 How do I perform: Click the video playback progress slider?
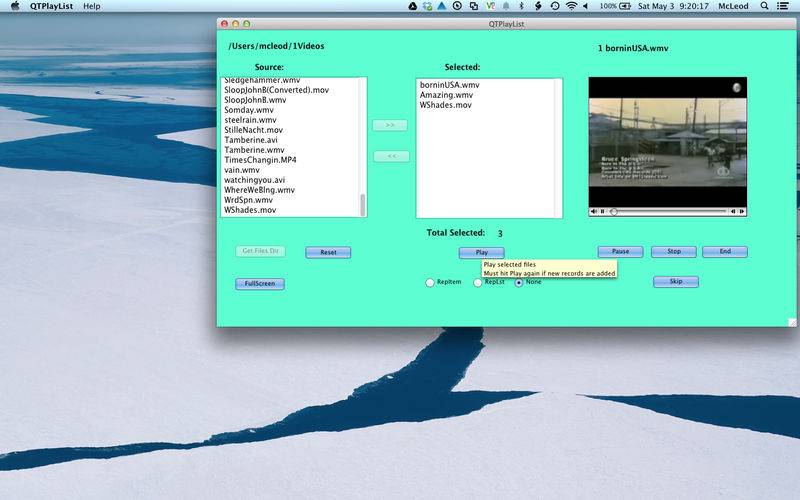tap(668, 212)
